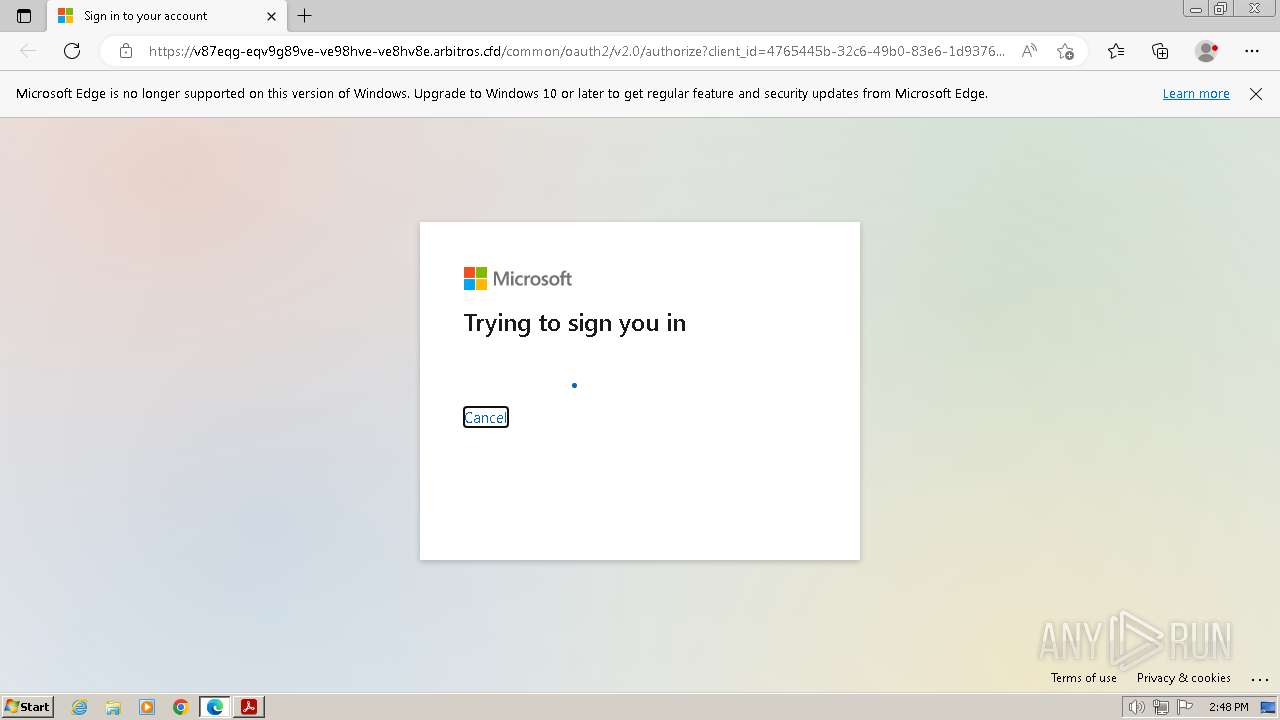View site information lock icon
1280x720 pixels.
tap(125, 51)
